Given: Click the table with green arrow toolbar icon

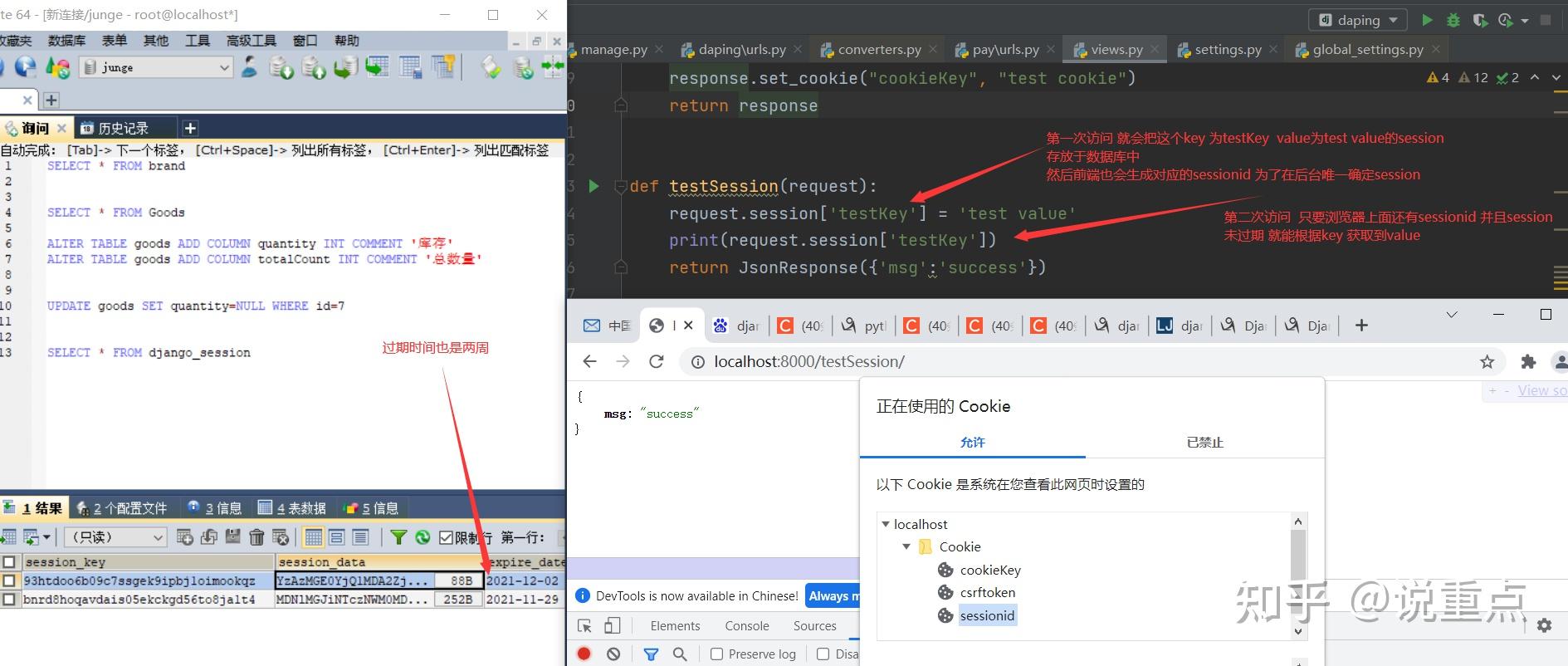Looking at the screenshot, I should (378, 67).
